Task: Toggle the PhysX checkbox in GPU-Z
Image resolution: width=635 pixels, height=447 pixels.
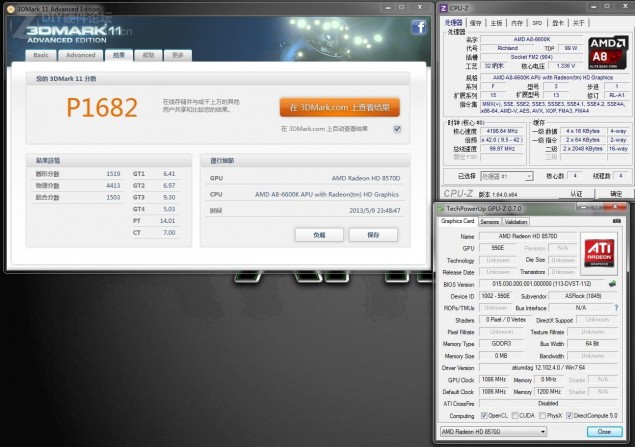Action: pyautogui.click(x=542, y=415)
